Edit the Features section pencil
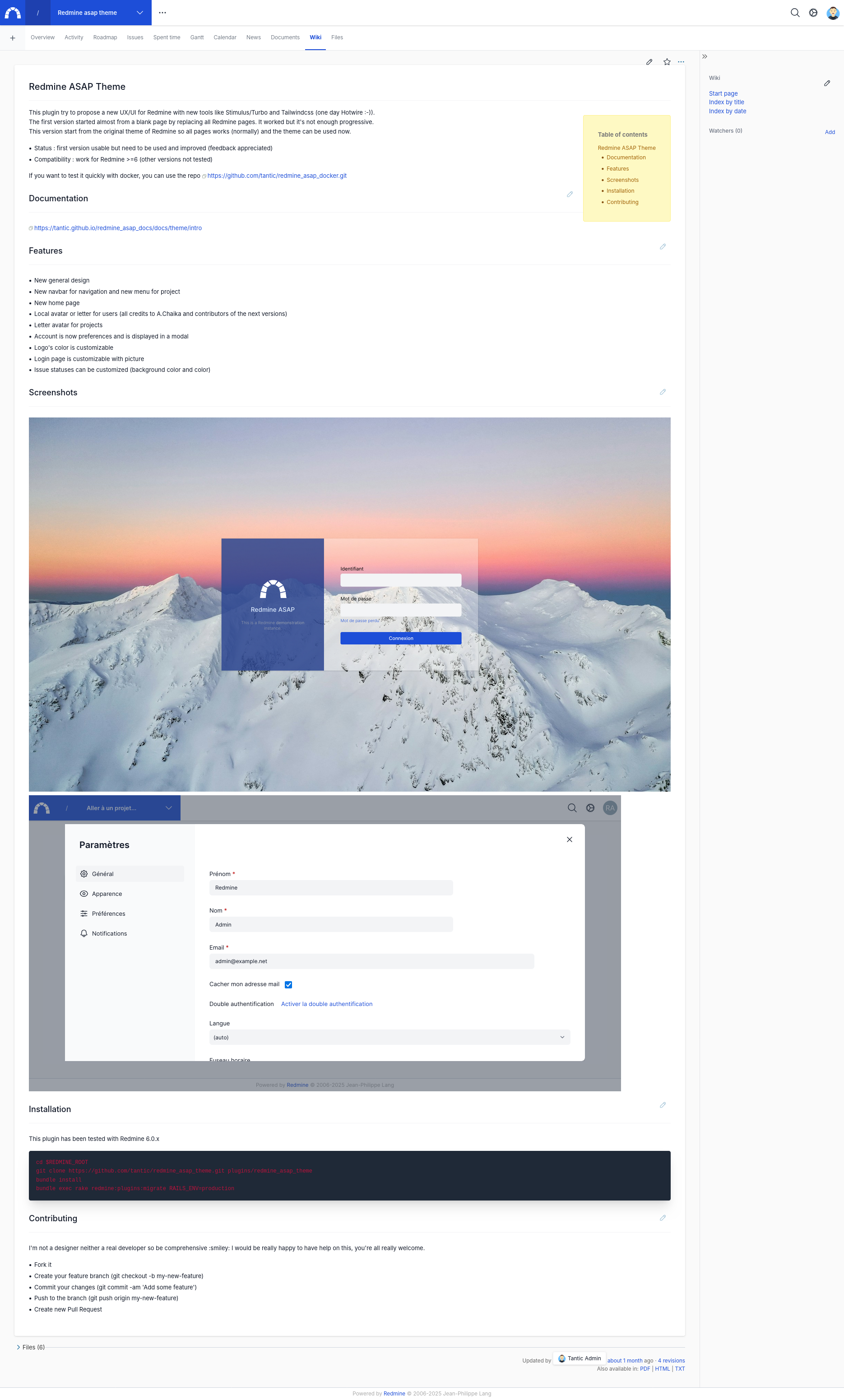 pos(663,246)
